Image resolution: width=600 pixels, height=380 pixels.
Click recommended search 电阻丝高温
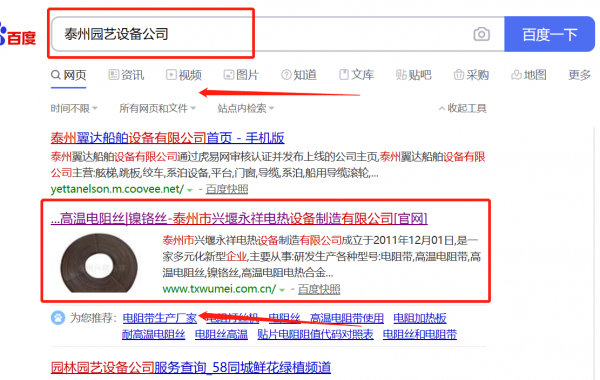click(x=221, y=334)
